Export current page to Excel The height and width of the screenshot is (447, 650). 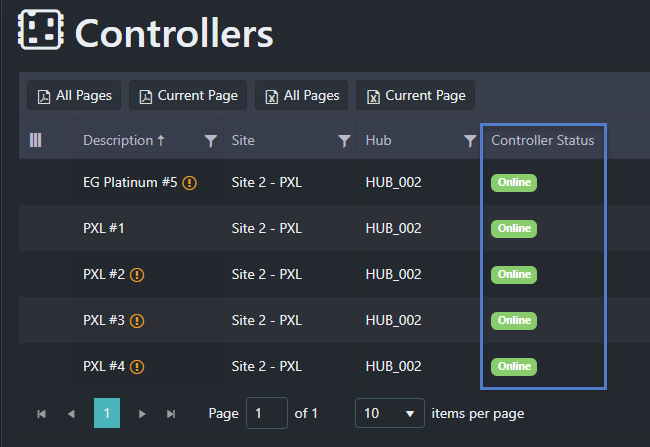tap(415, 95)
